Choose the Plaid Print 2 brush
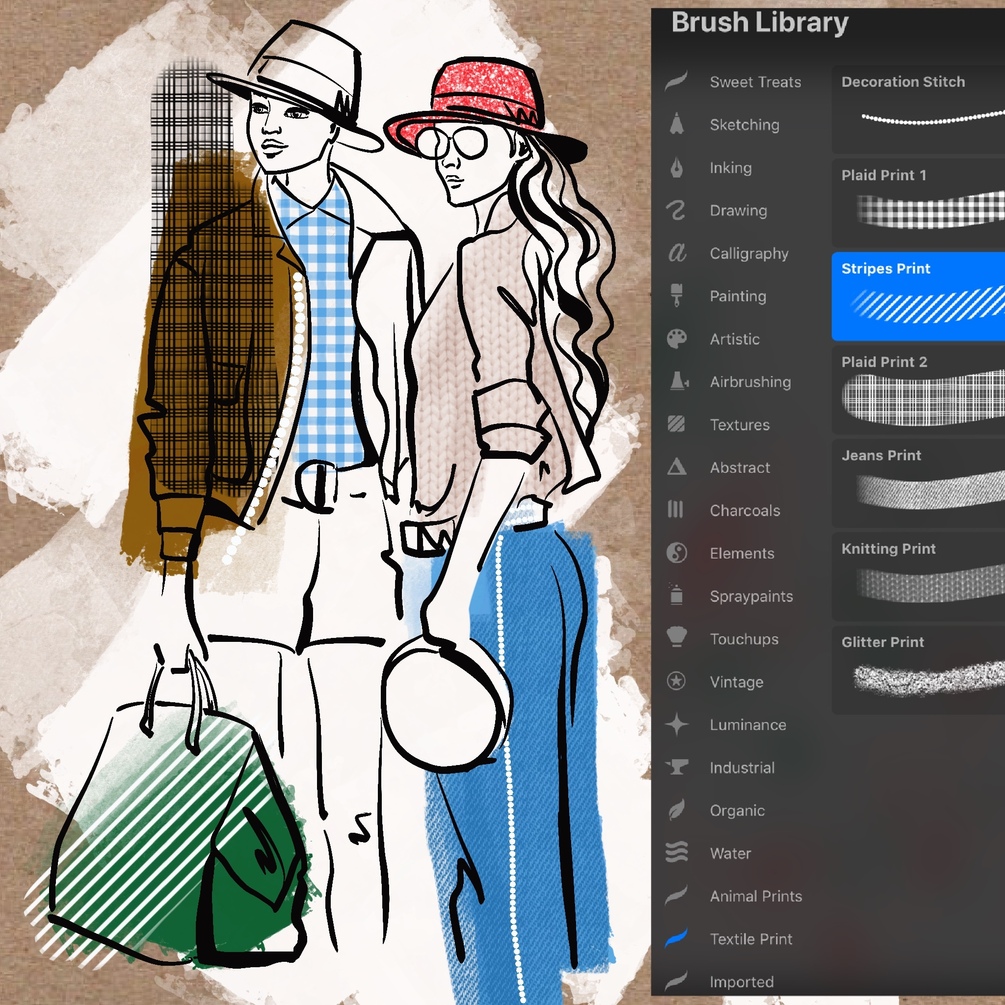Viewport: 1005px width, 1005px height. coord(918,390)
